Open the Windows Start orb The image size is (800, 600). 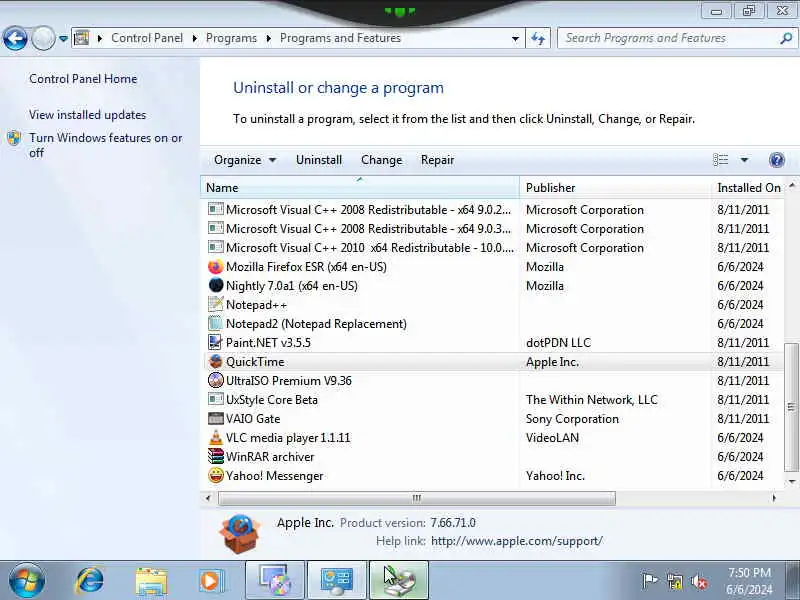pos(26,581)
